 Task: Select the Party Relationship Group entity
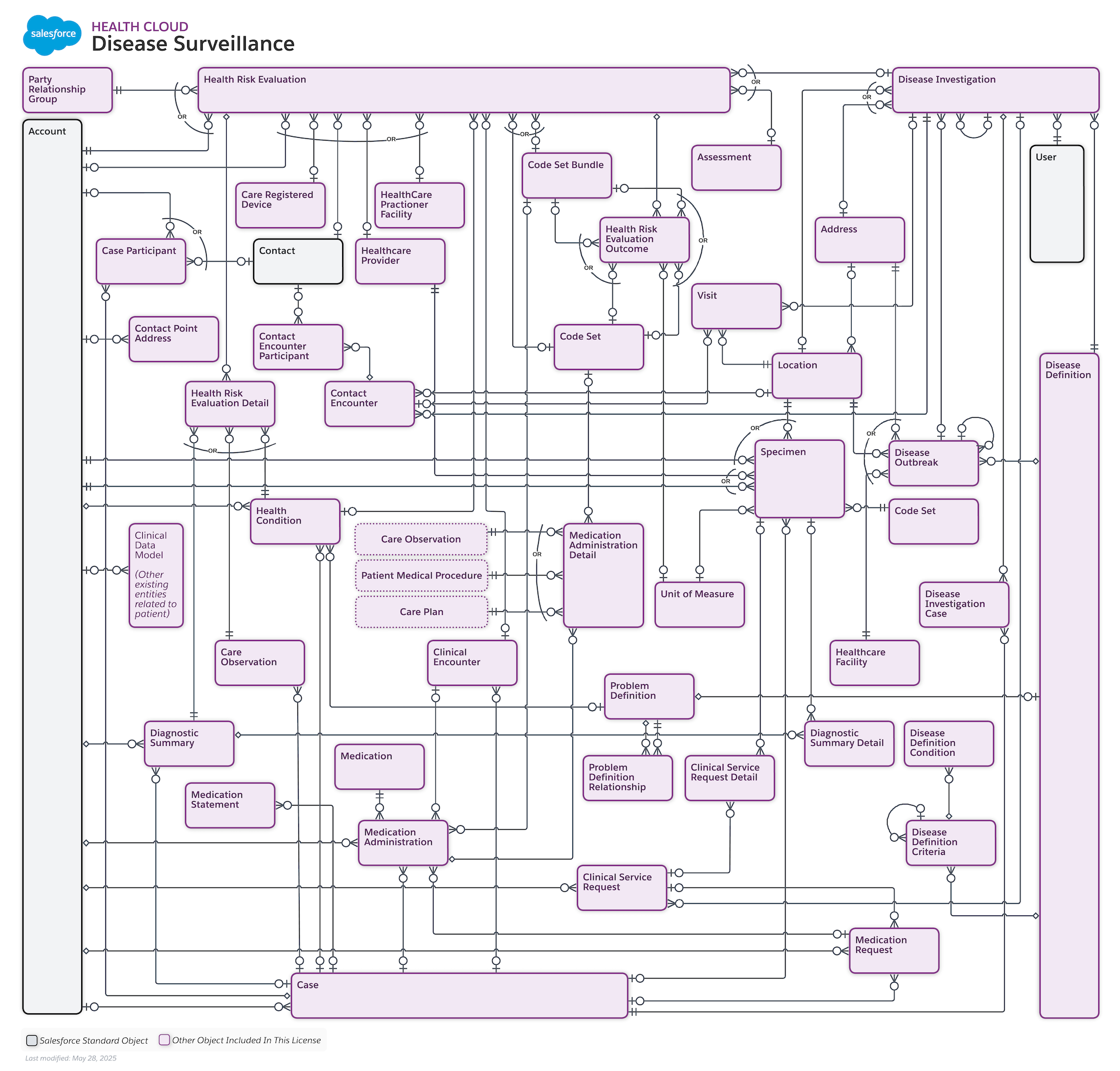click(x=67, y=90)
